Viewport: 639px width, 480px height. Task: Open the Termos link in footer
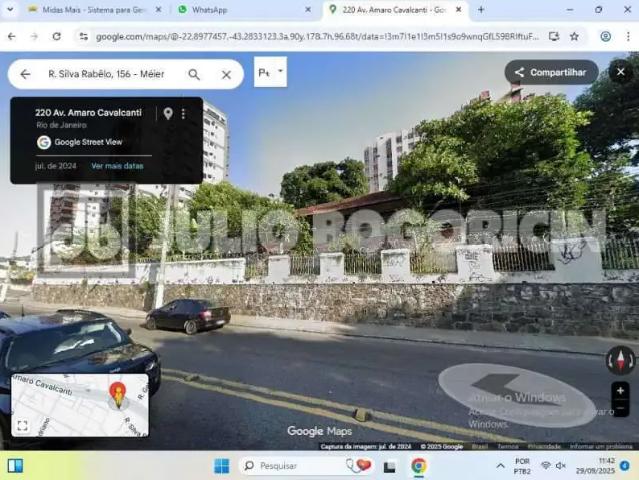pyautogui.click(x=508, y=447)
